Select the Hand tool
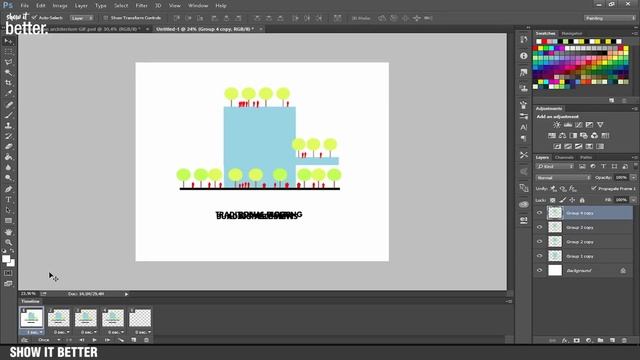 [8, 232]
